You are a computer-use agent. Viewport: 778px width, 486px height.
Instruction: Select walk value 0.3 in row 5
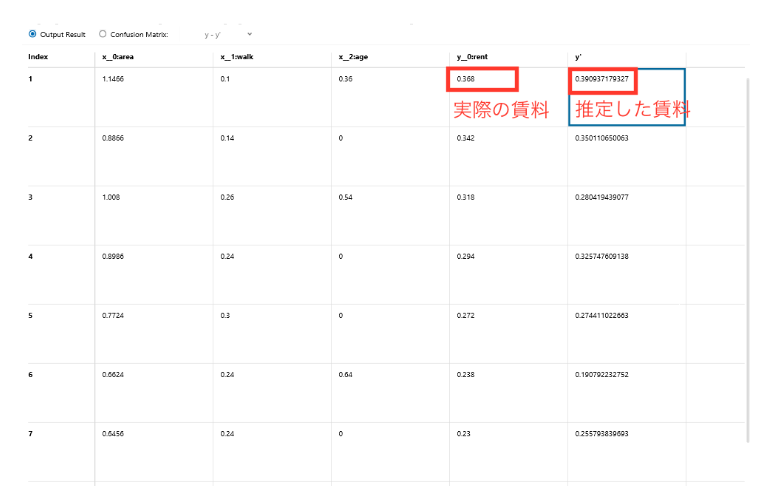point(225,315)
